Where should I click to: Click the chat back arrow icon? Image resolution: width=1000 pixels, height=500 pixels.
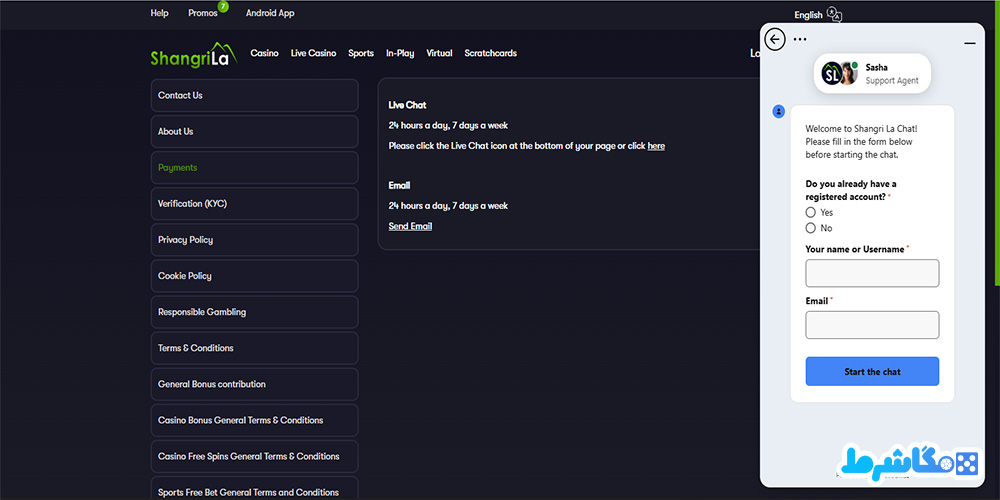tap(774, 40)
